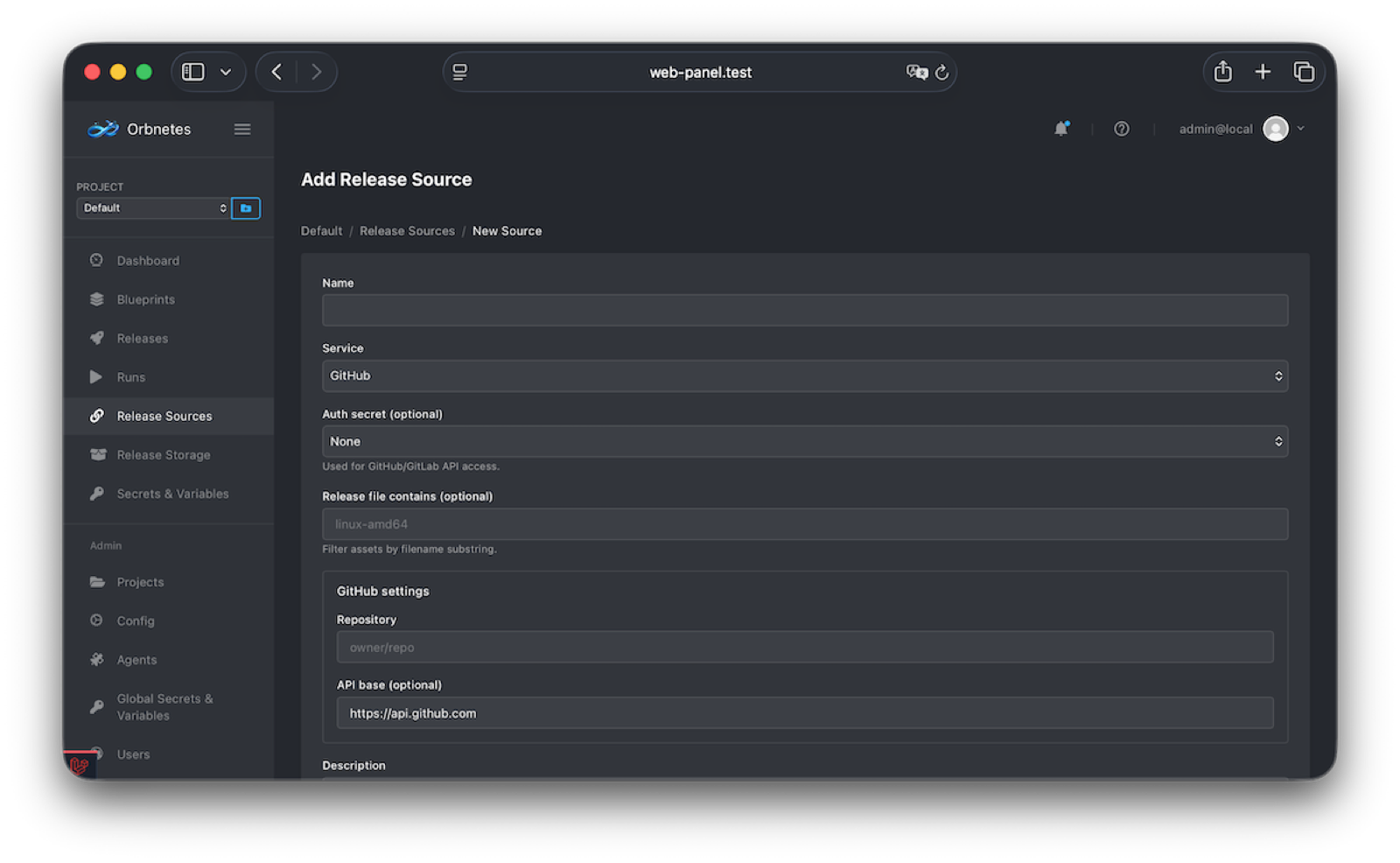
Task: Click the blue folder icon beside project selector
Action: point(246,207)
